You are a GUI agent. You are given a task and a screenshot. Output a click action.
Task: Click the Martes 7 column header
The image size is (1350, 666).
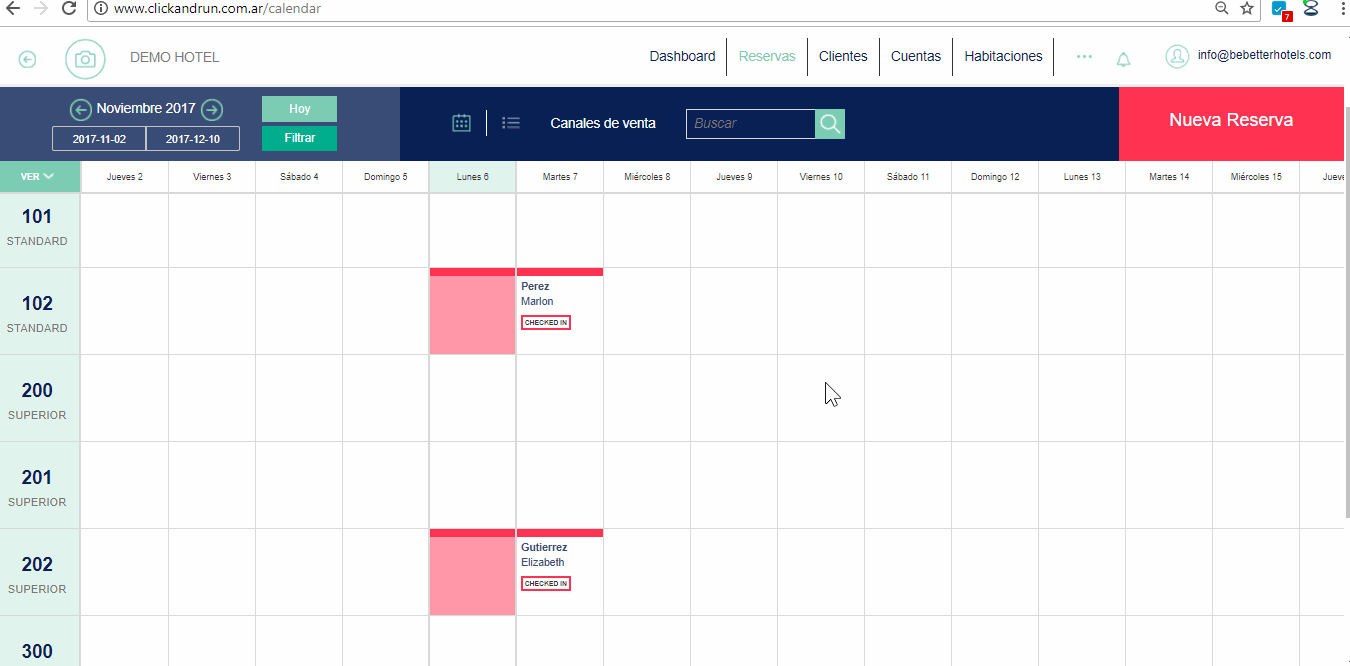click(560, 177)
